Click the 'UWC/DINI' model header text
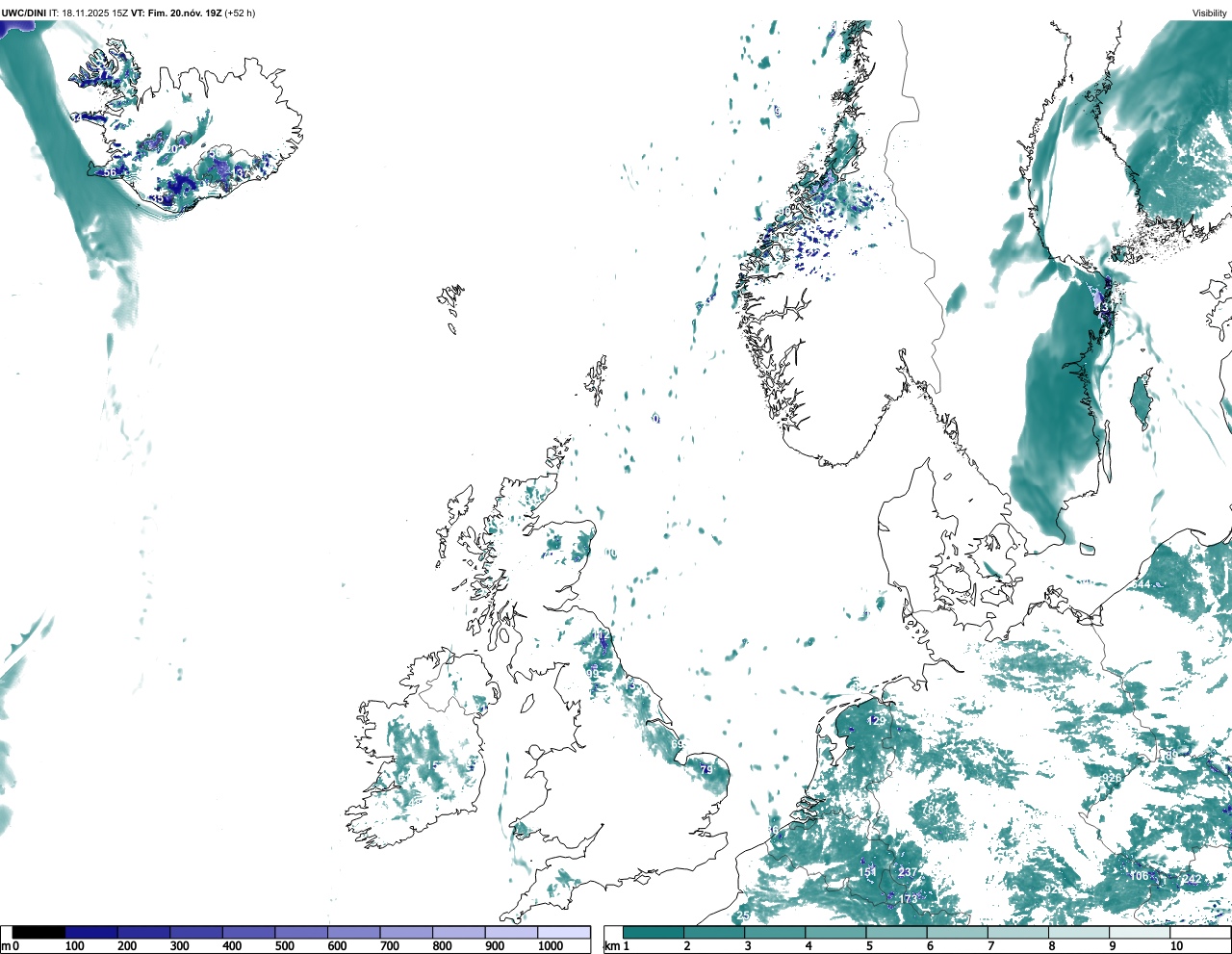The image size is (1232, 954). [x=24, y=13]
